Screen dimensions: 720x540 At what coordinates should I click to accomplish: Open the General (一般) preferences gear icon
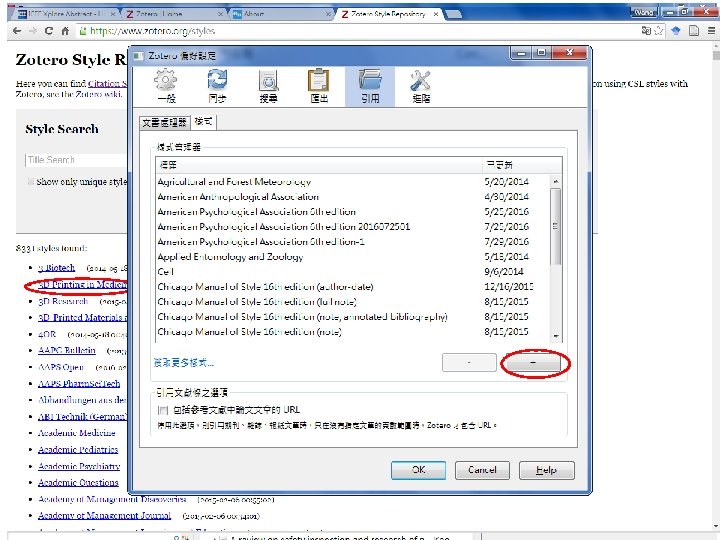point(166,86)
